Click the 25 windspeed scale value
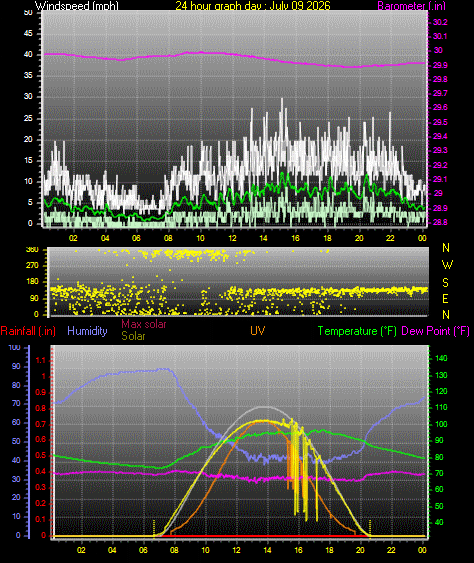 pos(28,118)
